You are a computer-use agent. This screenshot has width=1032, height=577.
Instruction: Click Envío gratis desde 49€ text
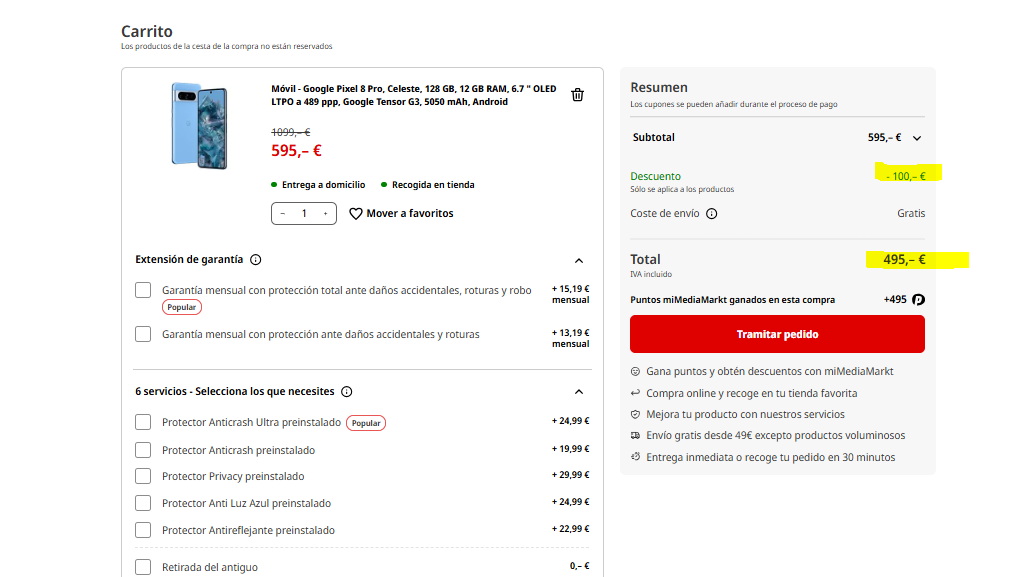point(775,436)
